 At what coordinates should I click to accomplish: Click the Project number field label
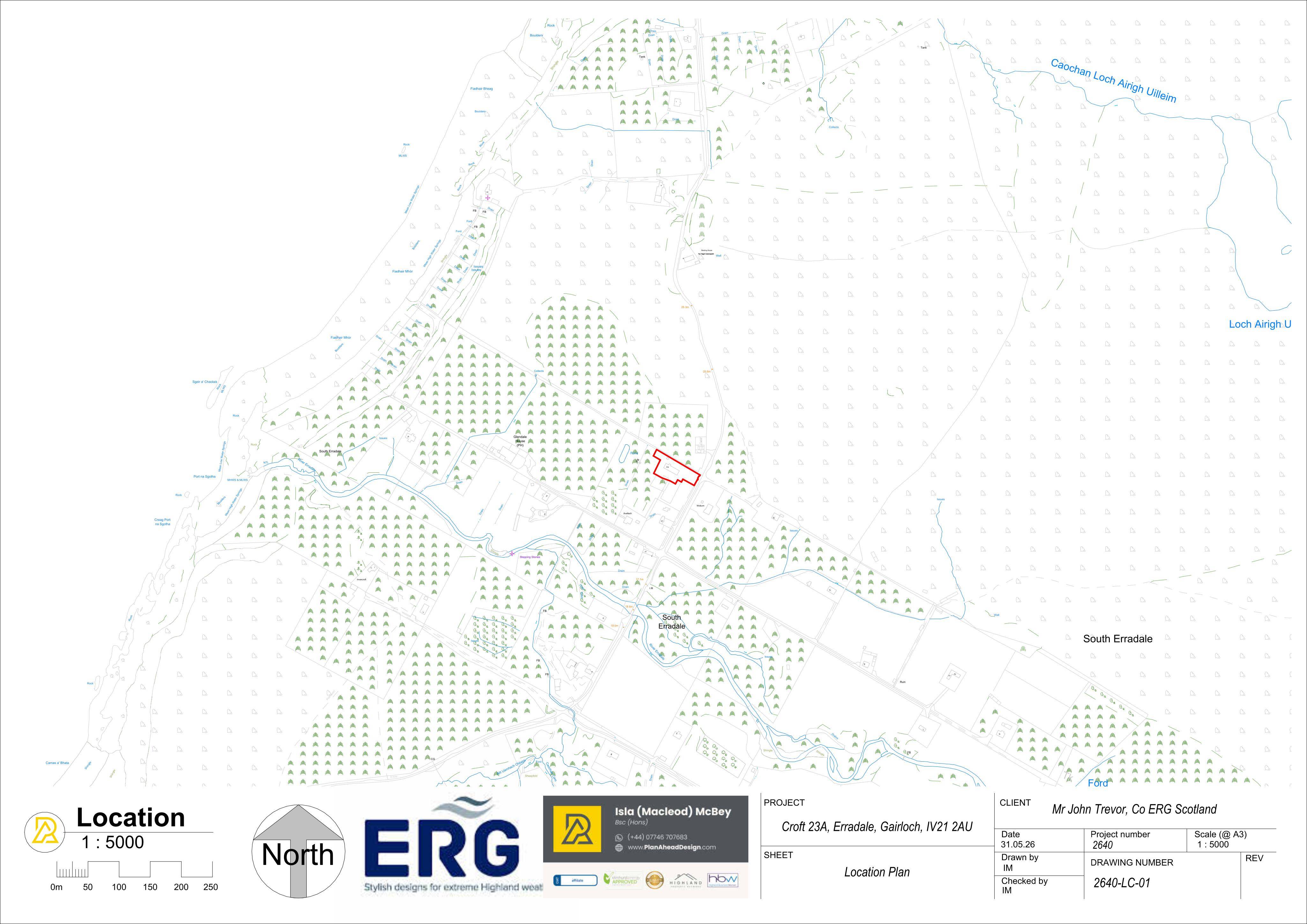click(x=1120, y=835)
